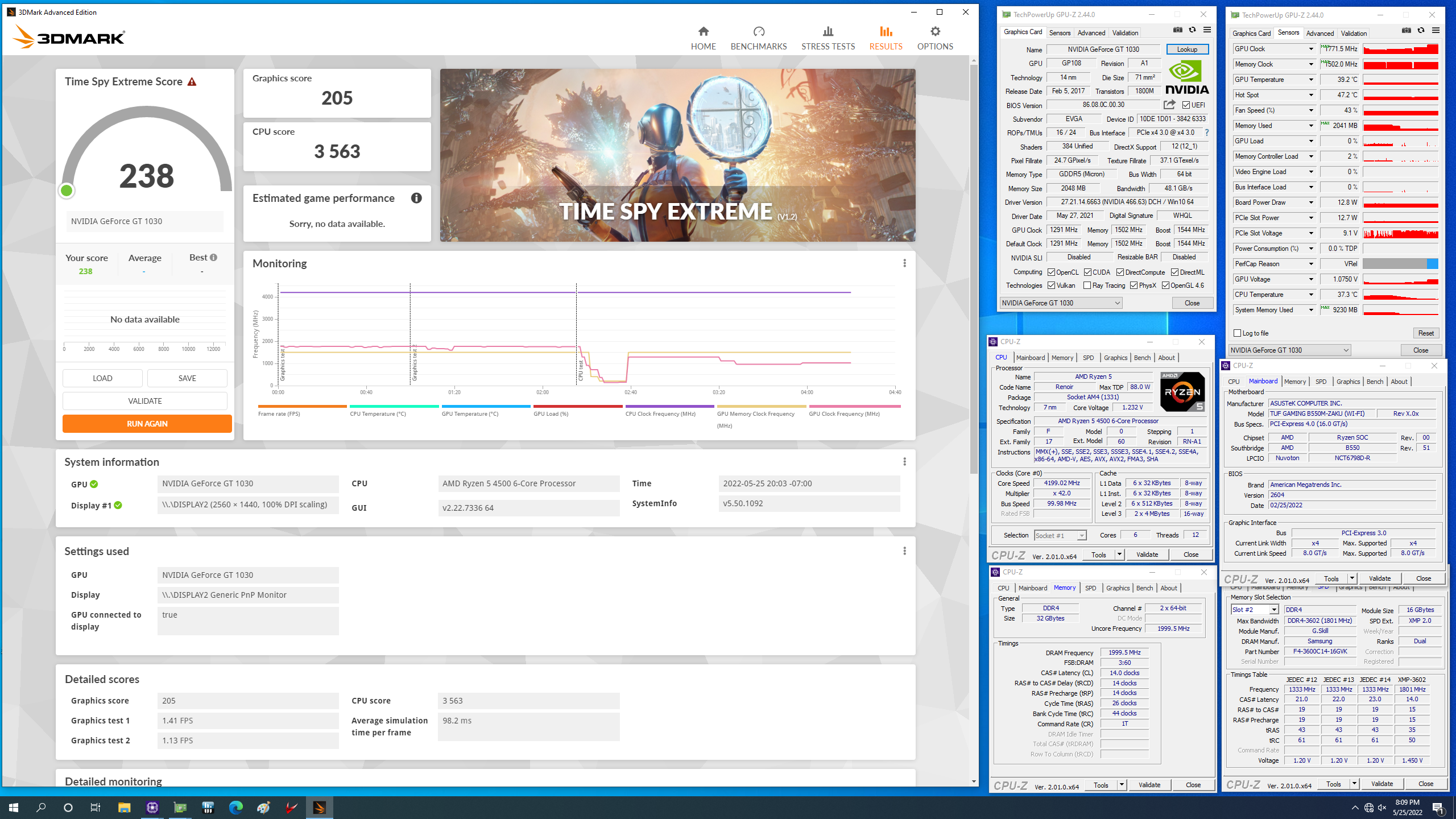Click 3DMark taskbar icon
The height and width of the screenshot is (819, 1456).
click(x=319, y=807)
